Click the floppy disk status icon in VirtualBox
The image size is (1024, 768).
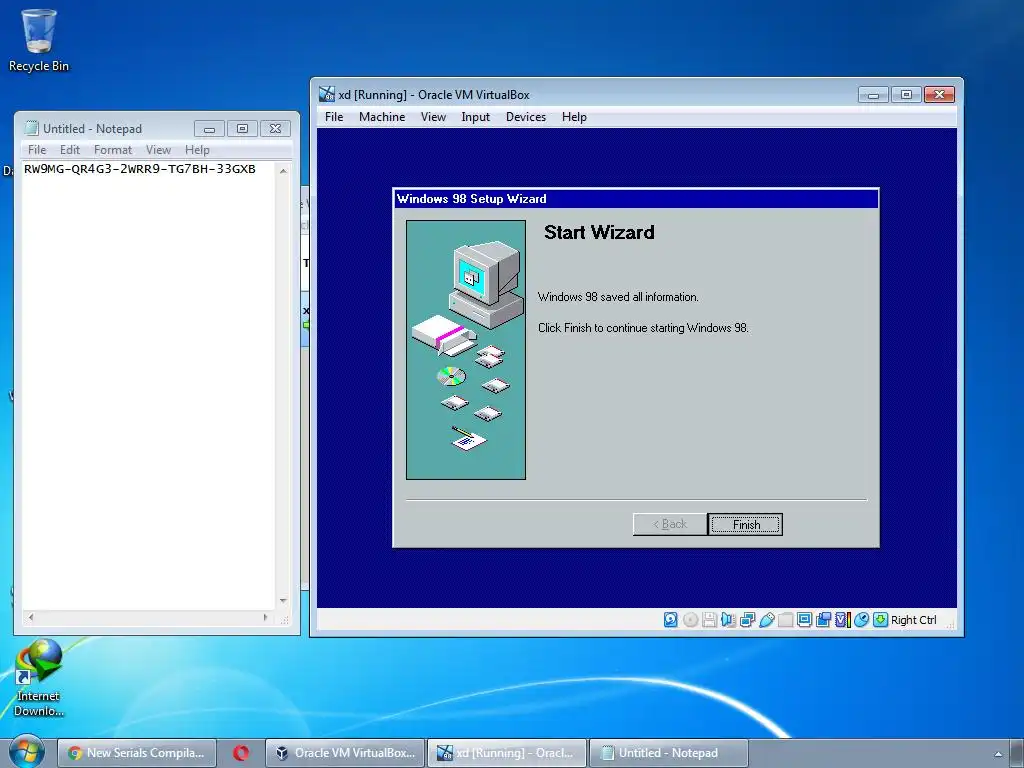pyautogui.click(x=709, y=620)
